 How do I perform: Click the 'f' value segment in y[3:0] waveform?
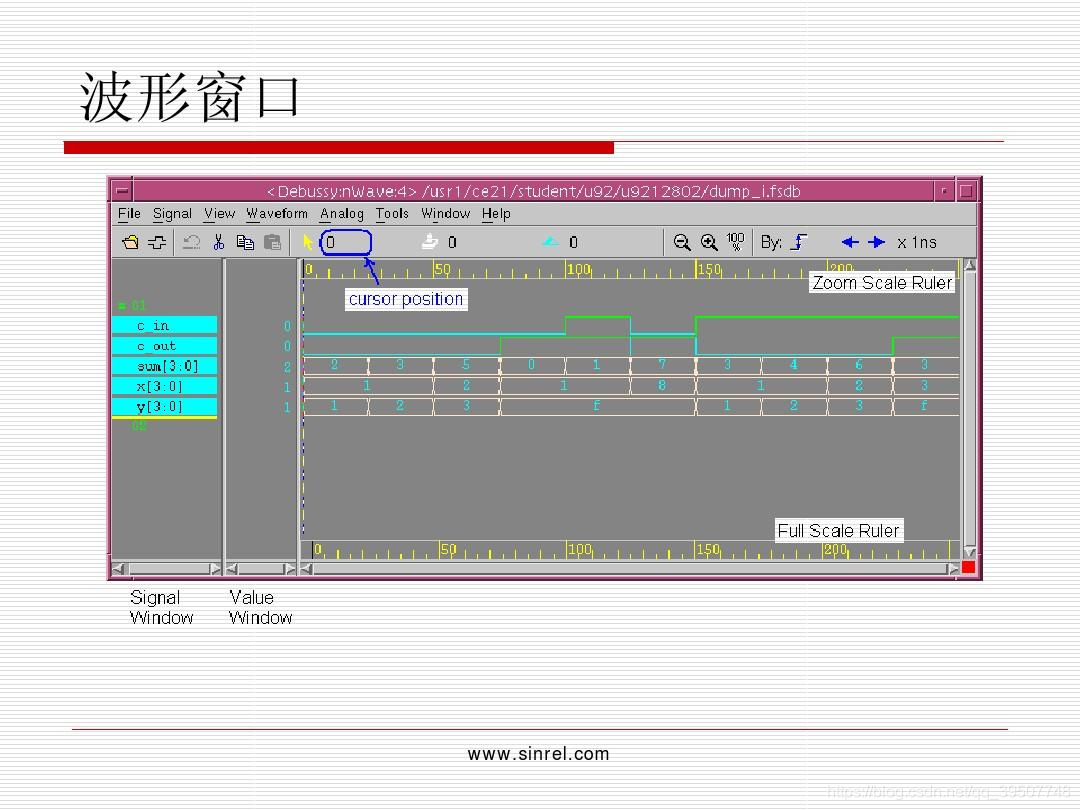point(596,406)
